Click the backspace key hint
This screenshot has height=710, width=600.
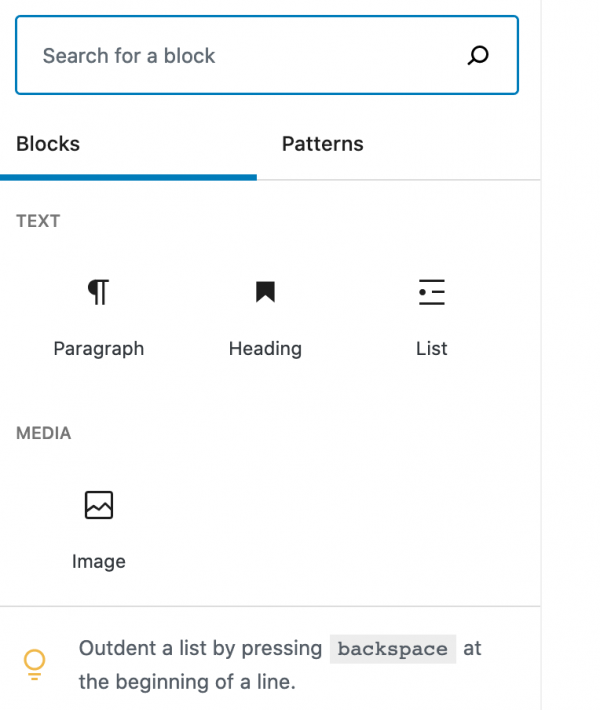393,649
